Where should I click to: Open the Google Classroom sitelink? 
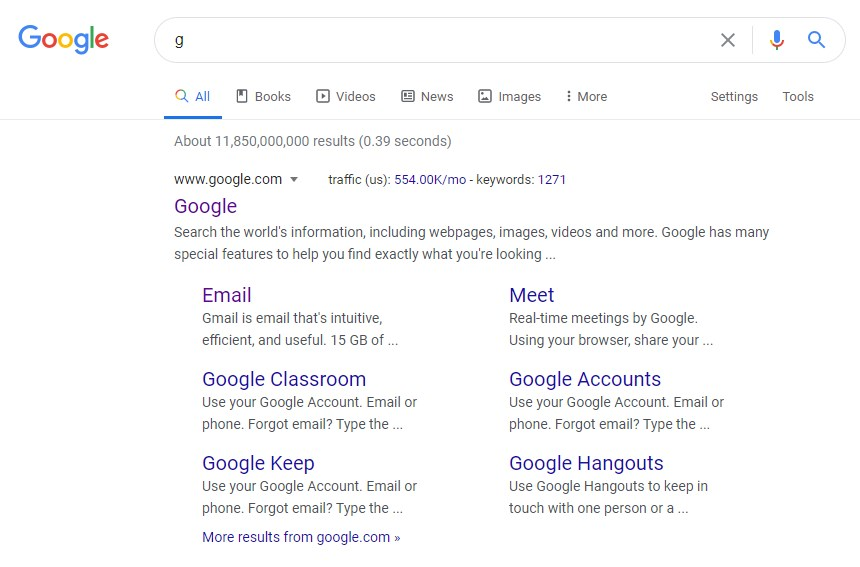pyautogui.click(x=284, y=379)
